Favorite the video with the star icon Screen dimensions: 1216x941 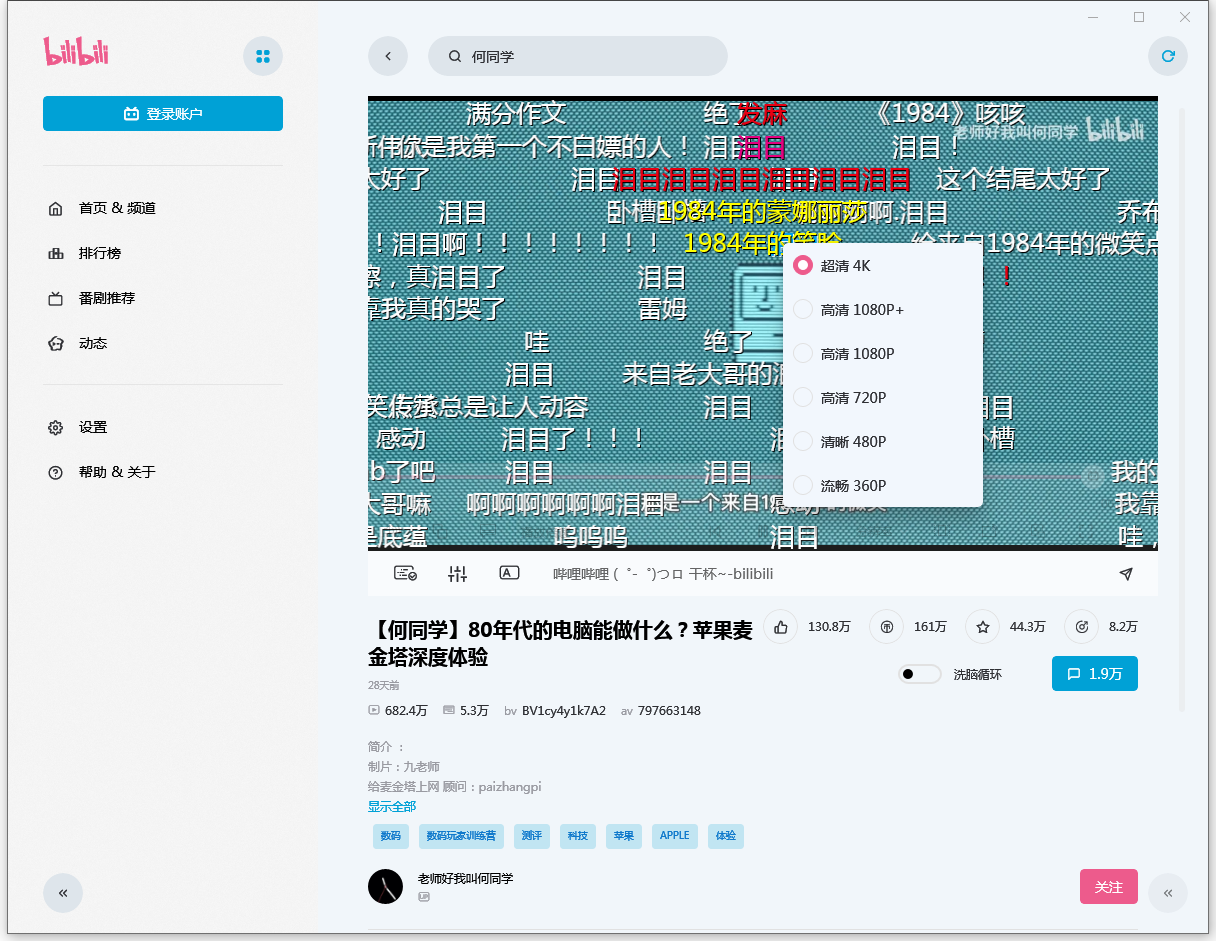(x=982, y=626)
